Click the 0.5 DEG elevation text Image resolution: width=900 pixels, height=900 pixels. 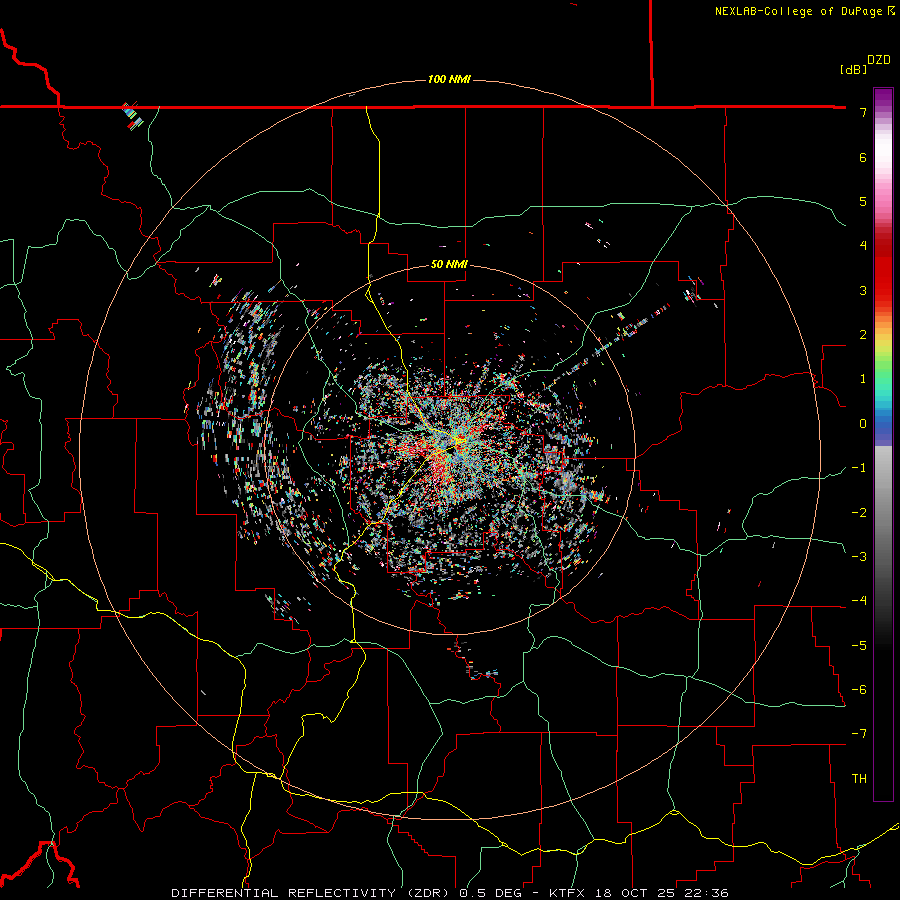490,893
